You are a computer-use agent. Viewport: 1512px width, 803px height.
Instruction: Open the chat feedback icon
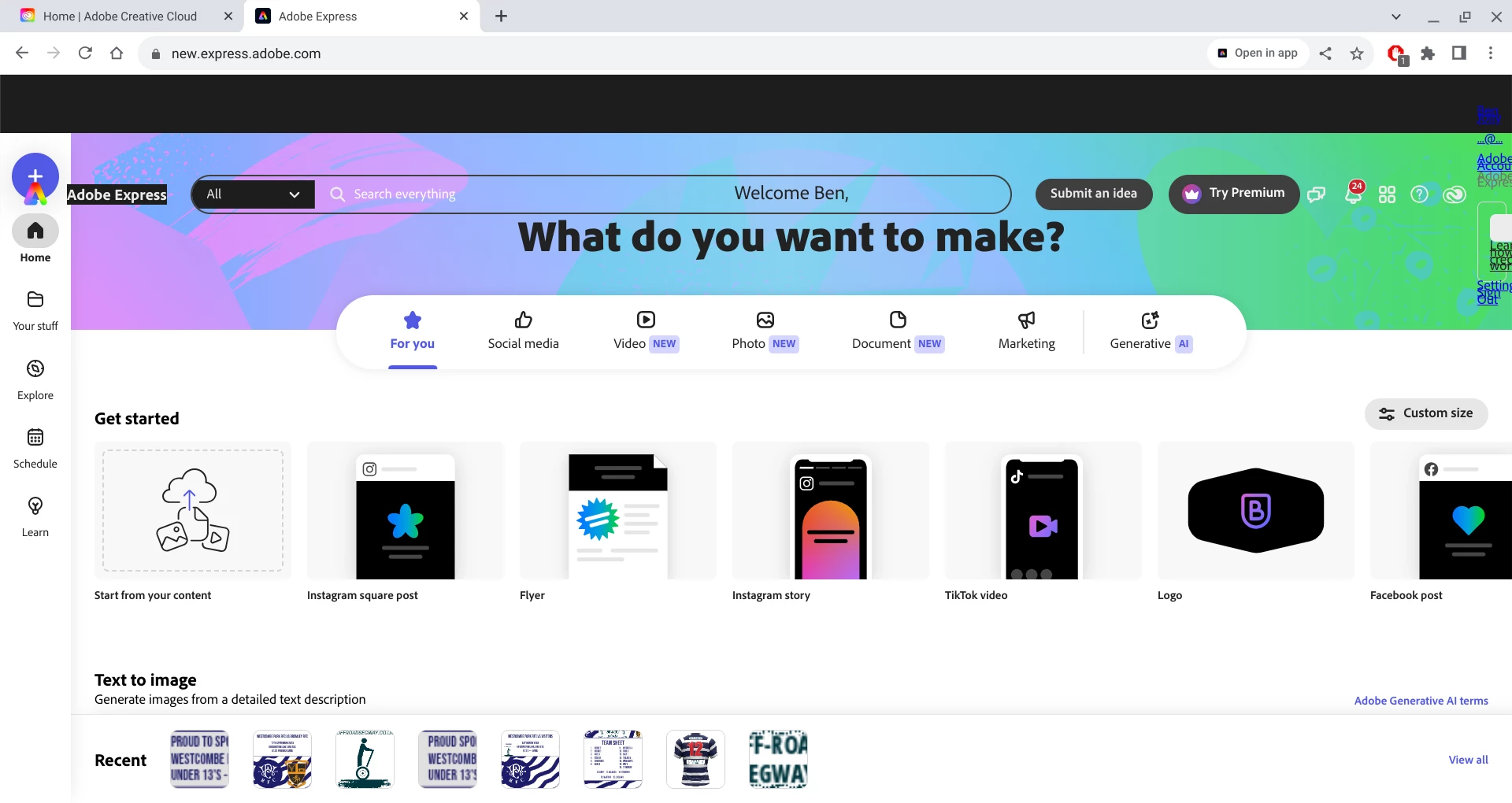(1317, 194)
